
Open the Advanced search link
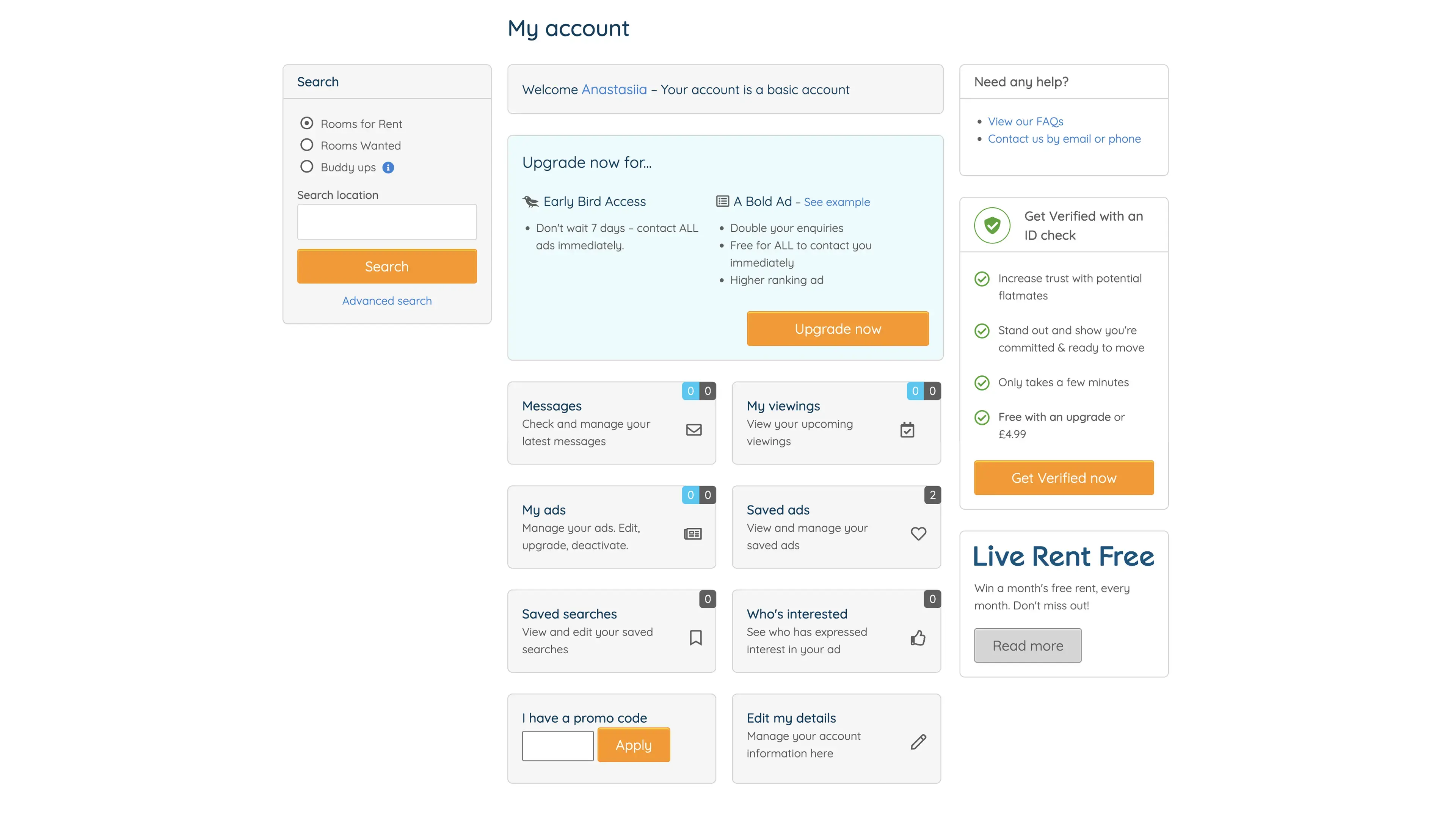tap(387, 301)
